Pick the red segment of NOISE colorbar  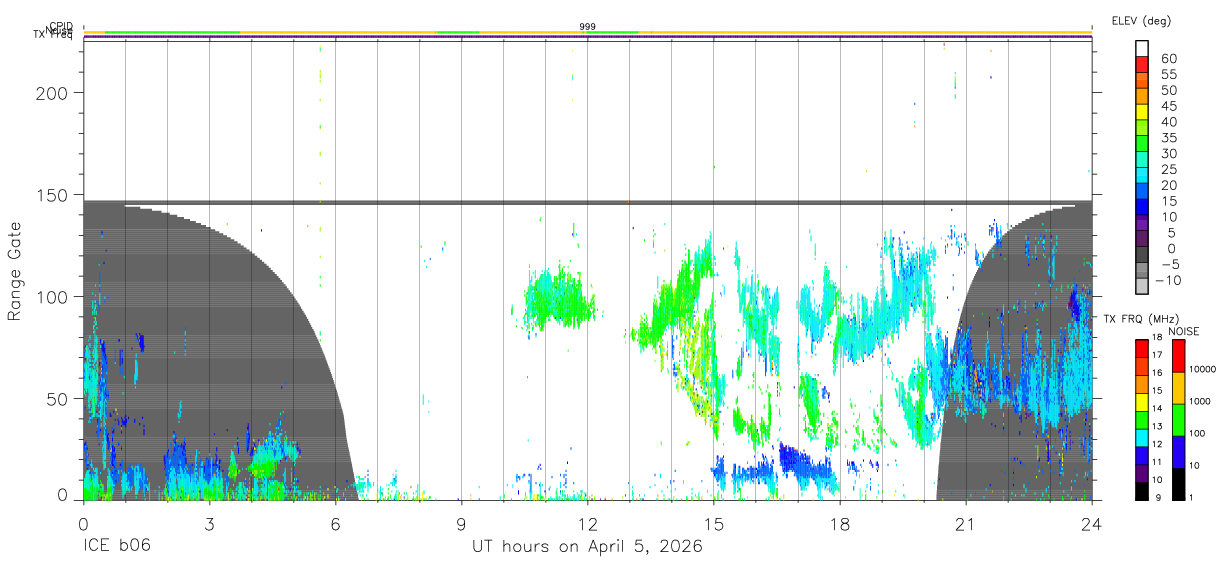(1177, 356)
